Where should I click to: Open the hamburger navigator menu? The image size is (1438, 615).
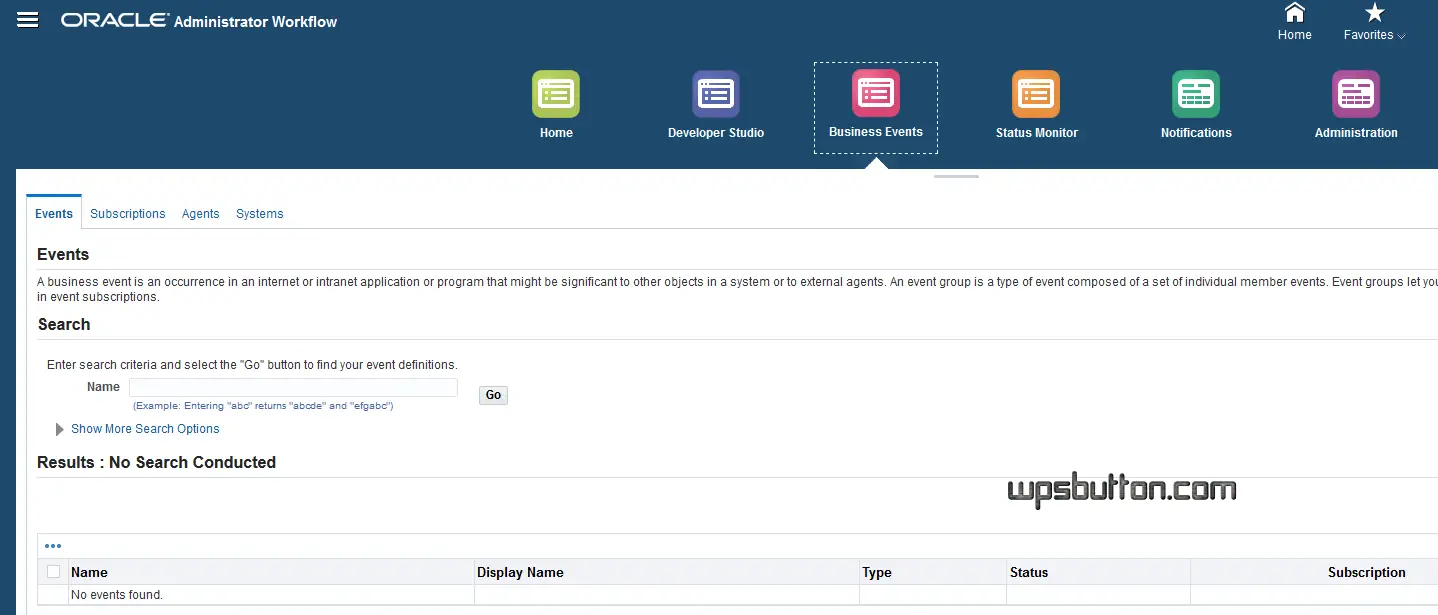[x=28, y=20]
